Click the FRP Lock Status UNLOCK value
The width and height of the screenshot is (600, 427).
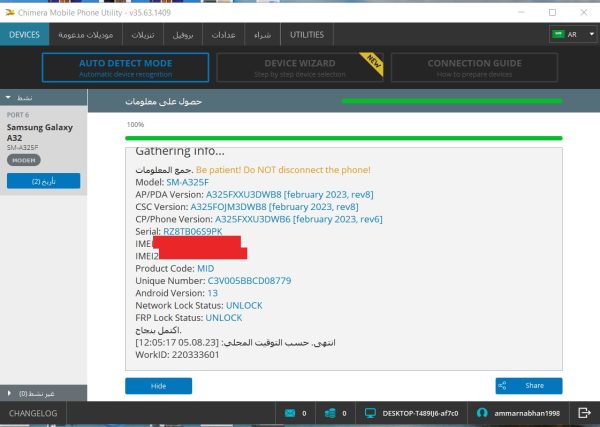click(224, 318)
